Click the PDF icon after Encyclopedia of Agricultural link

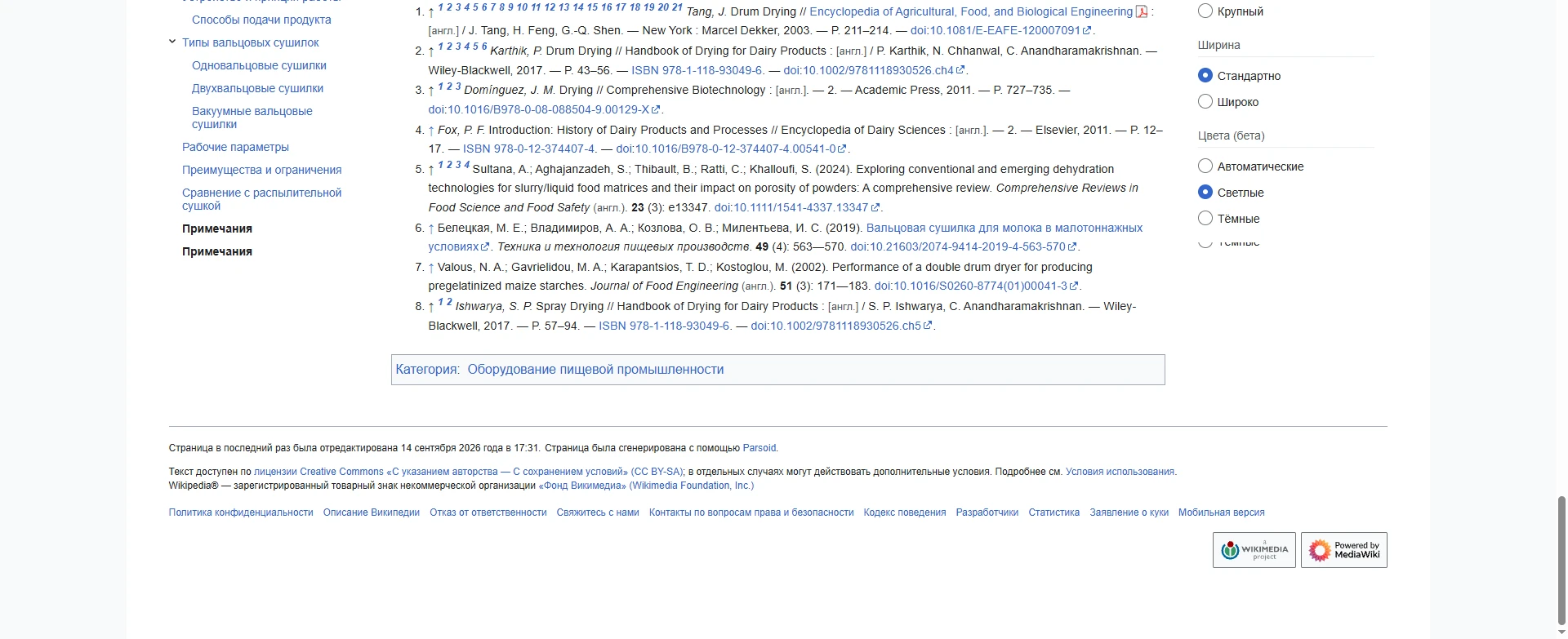click(1142, 11)
